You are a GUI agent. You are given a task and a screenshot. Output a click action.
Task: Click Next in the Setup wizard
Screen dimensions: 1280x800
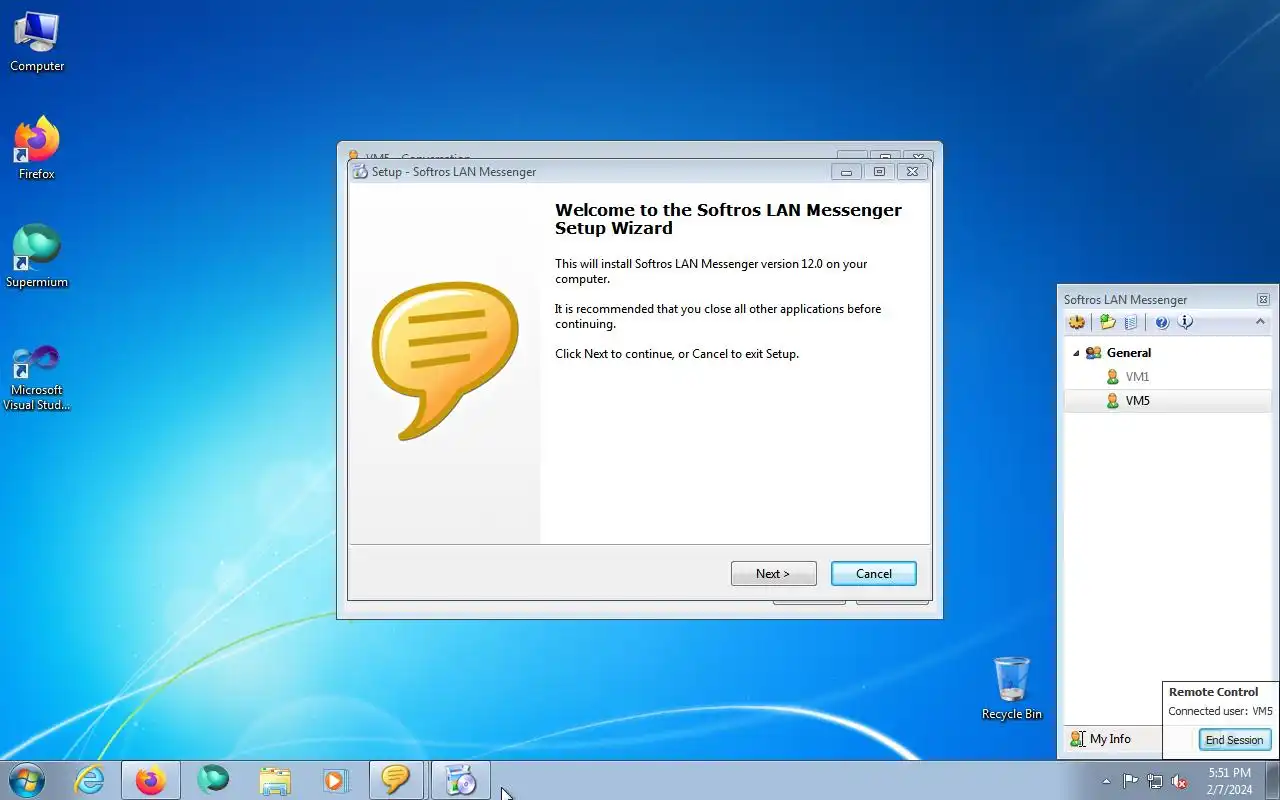click(x=773, y=574)
